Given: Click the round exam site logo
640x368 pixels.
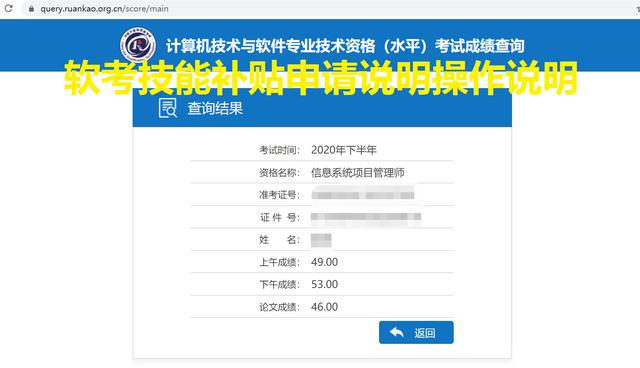Looking at the screenshot, I should pyautogui.click(x=138, y=45).
